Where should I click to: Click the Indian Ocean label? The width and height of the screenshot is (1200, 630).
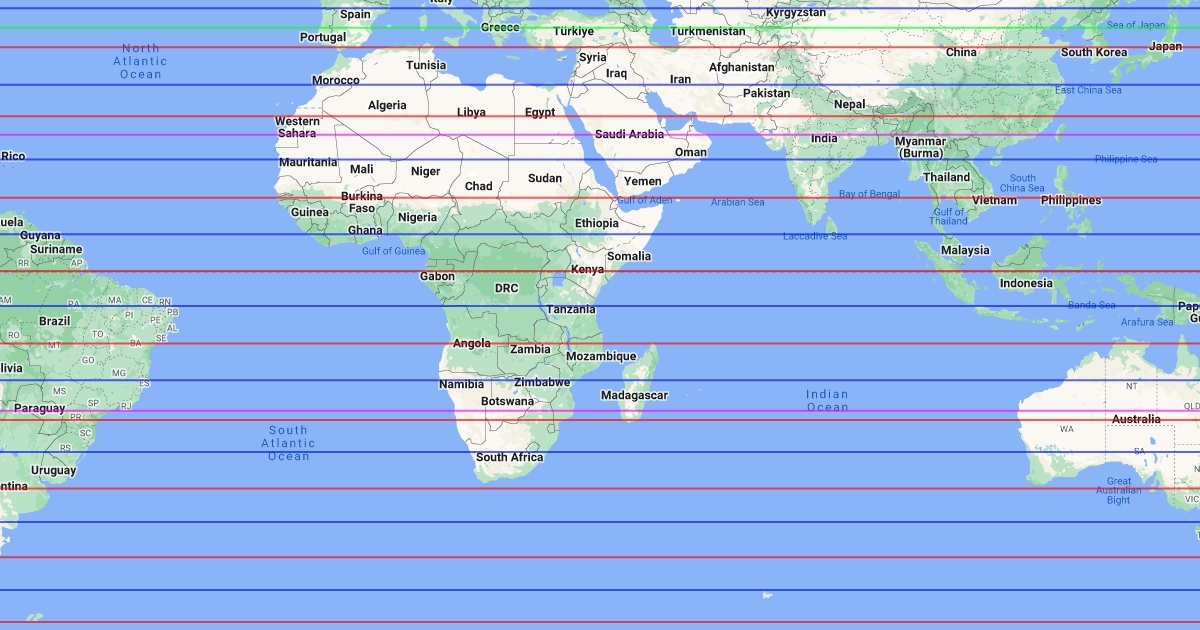pyautogui.click(x=827, y=400)
